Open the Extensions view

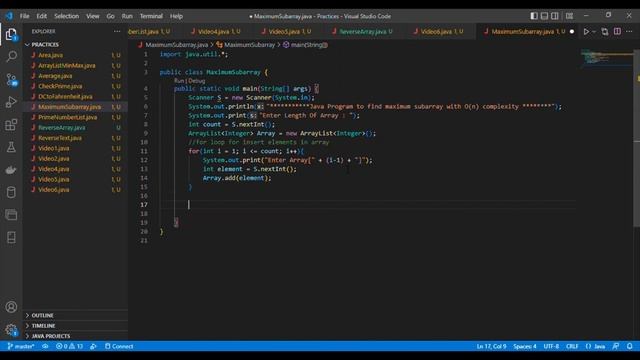11,124
